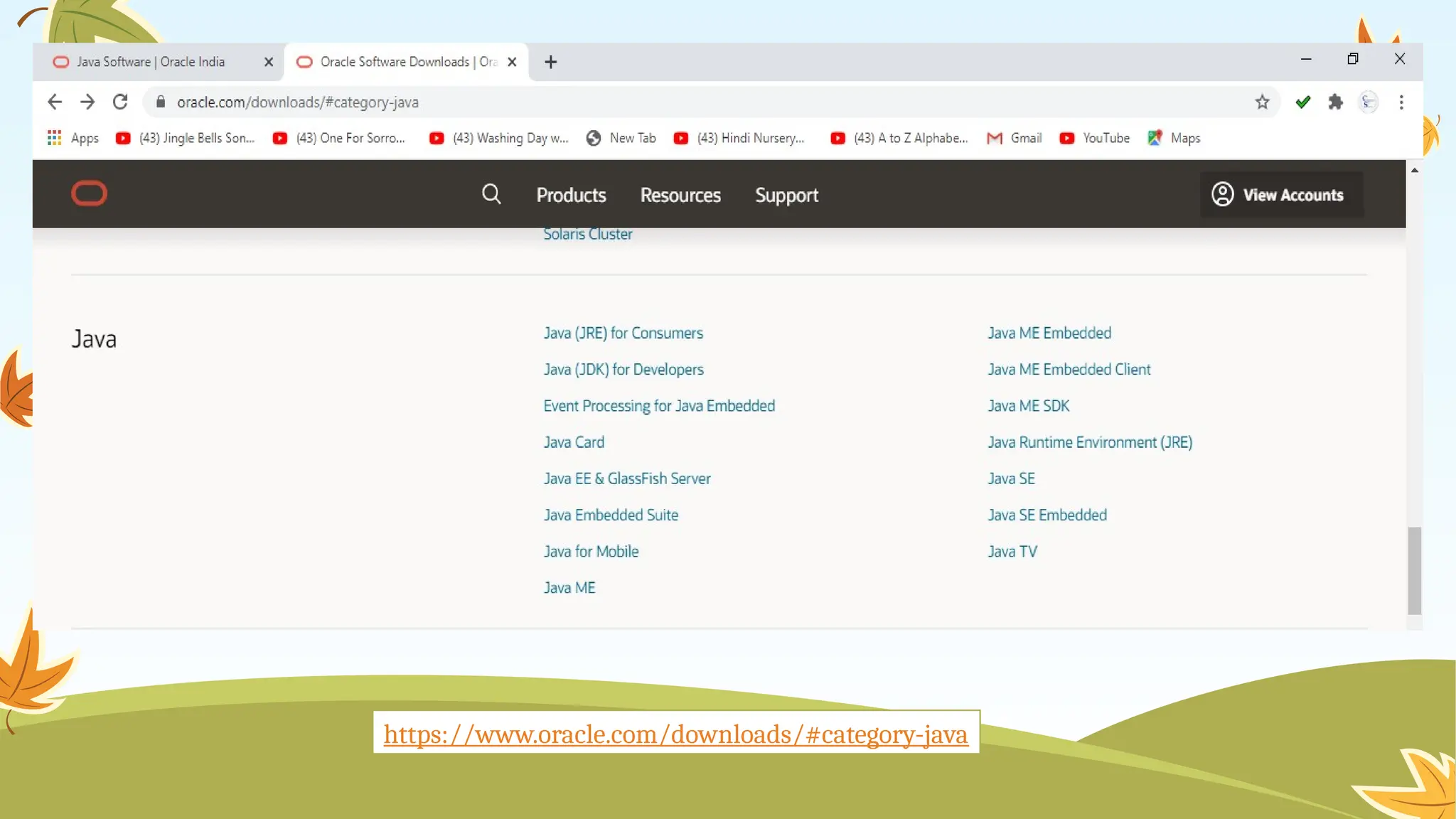1456x819 pixels.
Task: Open a new browser tab
Action: click(x=550, y=62)
